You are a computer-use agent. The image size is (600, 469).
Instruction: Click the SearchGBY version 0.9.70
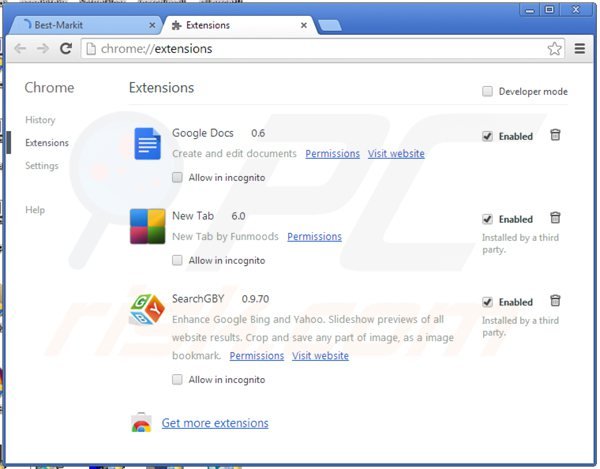pyautogui.click(x=255, y=299)
